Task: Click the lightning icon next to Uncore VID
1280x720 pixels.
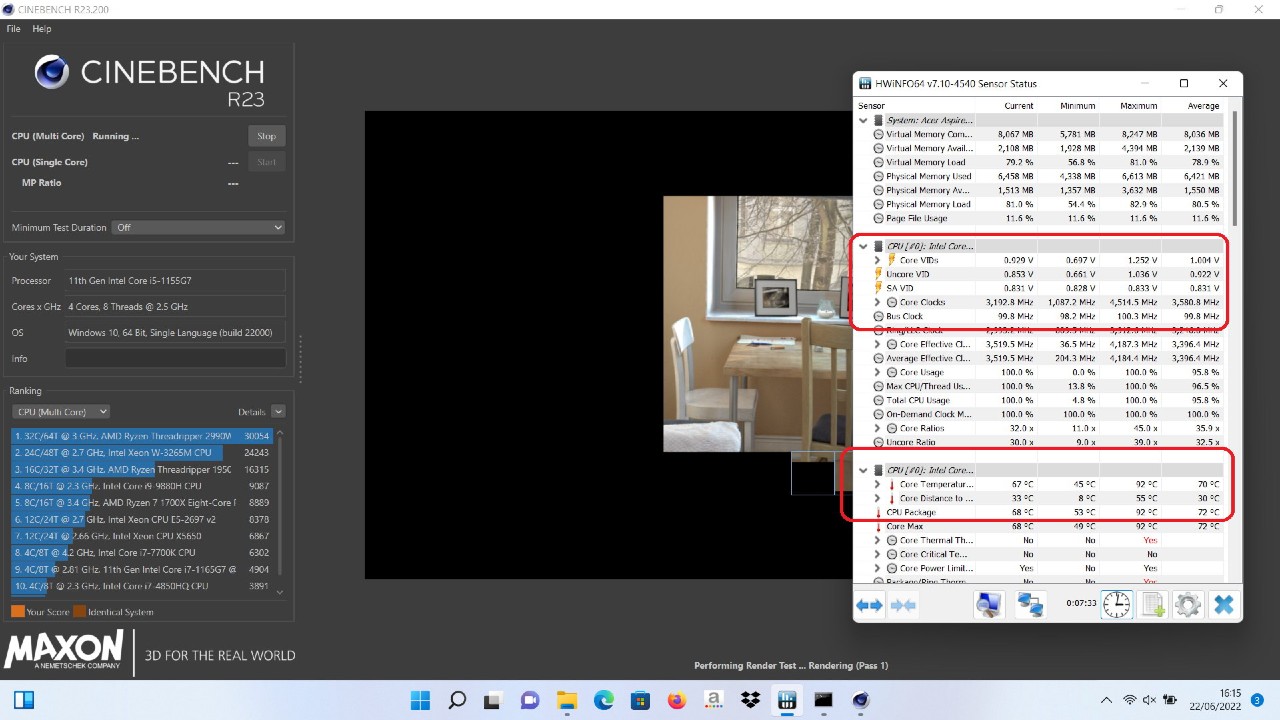Action: (x=878, y=274)
